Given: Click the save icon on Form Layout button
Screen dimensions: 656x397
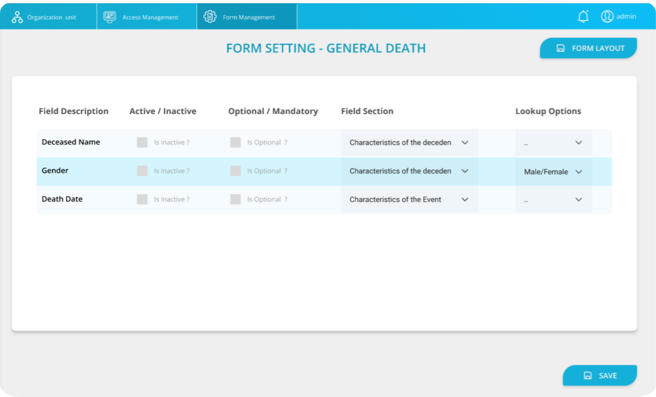Looking at the screenshot, I should click(561, 48).
